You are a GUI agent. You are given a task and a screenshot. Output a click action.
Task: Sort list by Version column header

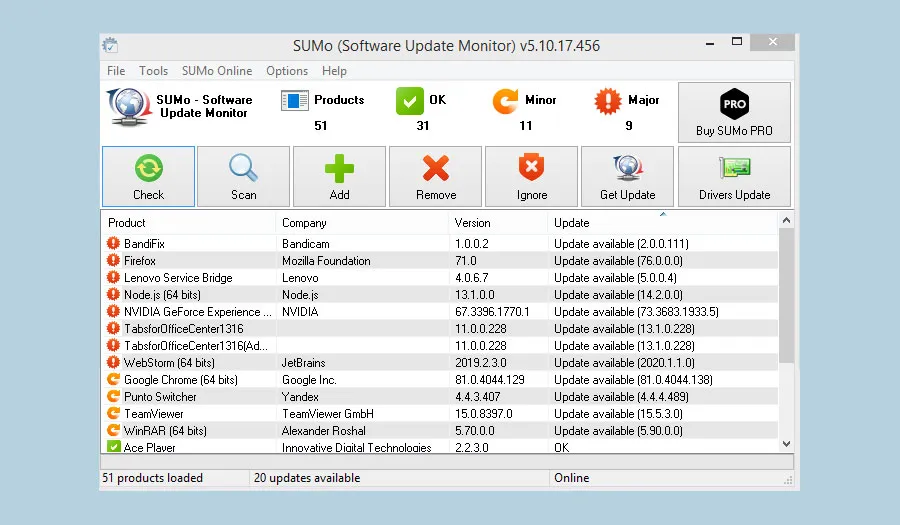498,223
